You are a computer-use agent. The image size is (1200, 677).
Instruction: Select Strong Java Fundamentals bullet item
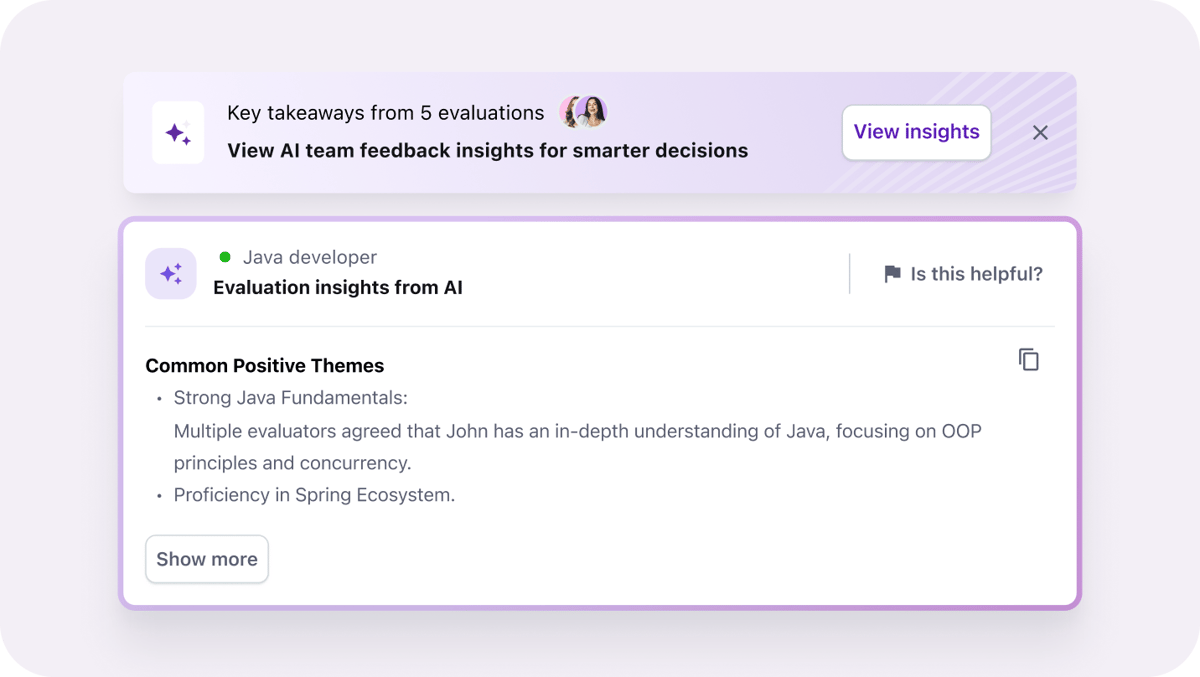point(291,398)
